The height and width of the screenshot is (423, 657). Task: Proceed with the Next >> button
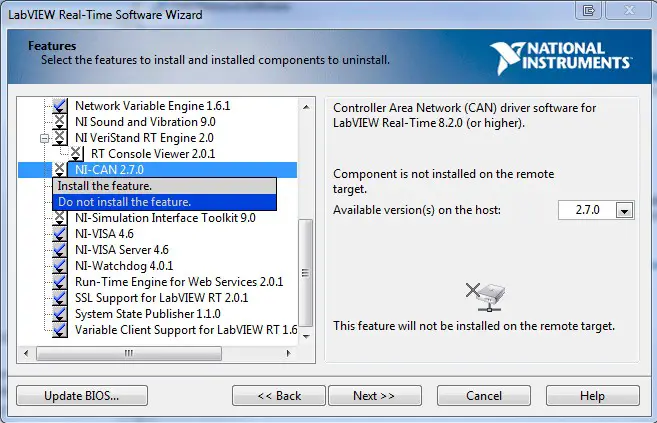[x=375, y=396]
